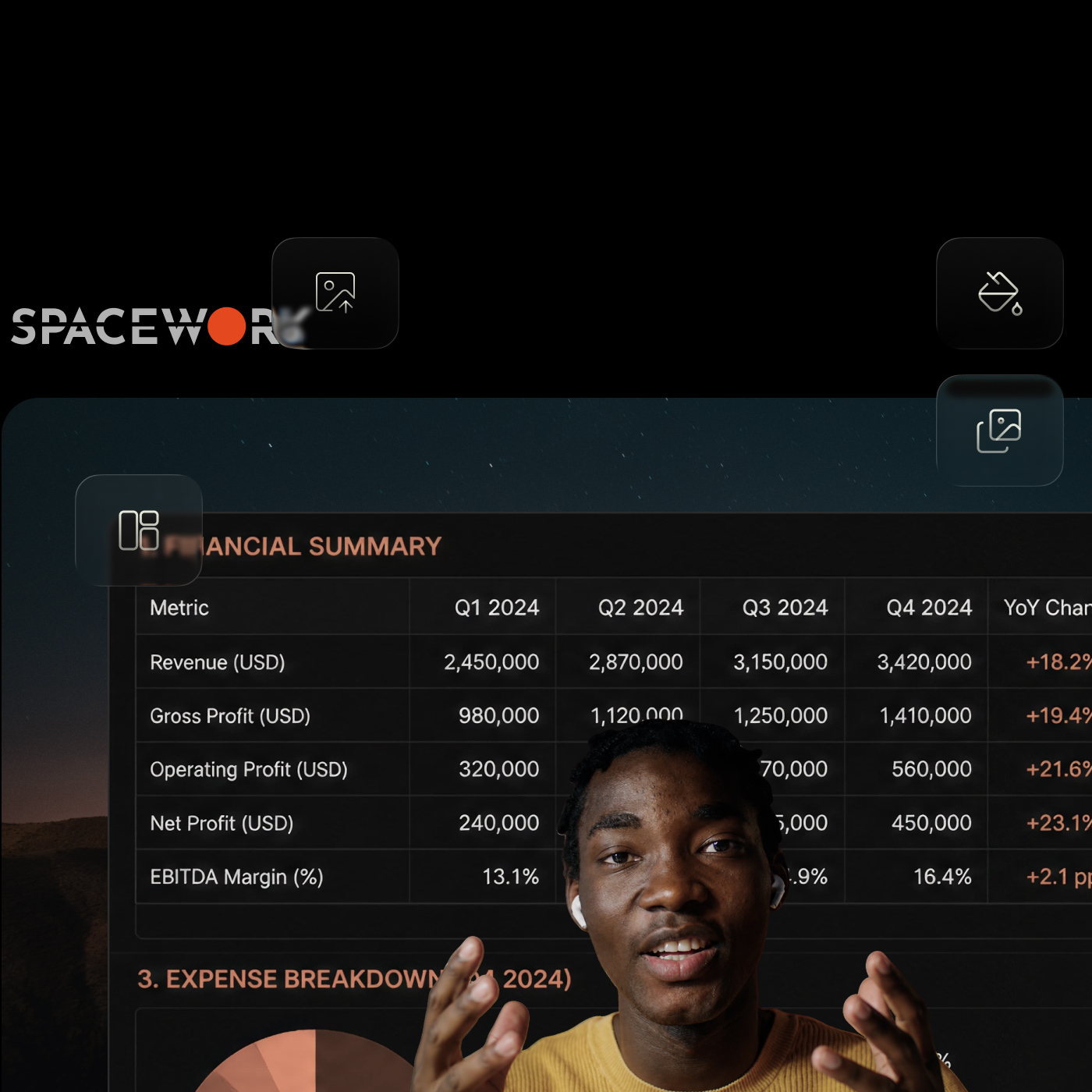Click the 3,150,000 revenue cell
Image resolution: width=1092 pixels, height=1092 pixels.
[x=780, y=662]
